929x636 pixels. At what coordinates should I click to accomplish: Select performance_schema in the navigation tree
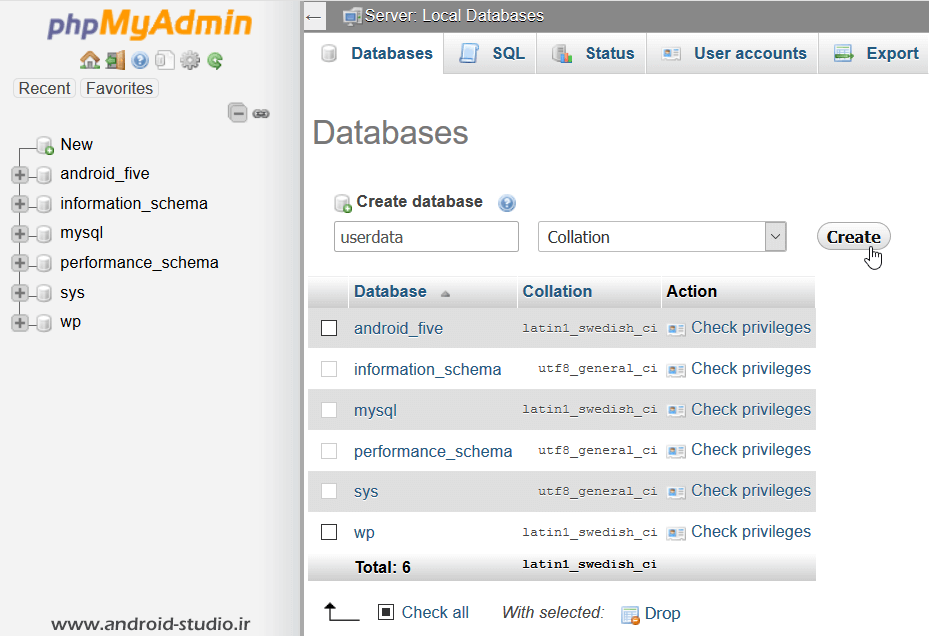[x=139, y=263]
